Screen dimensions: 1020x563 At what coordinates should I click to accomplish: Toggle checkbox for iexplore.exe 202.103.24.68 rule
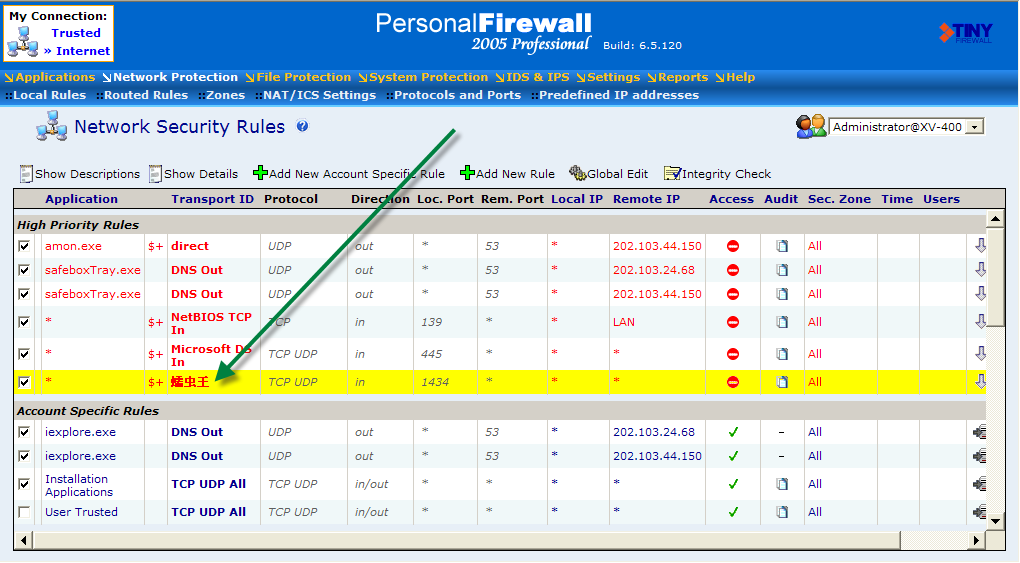click(24, 432)
